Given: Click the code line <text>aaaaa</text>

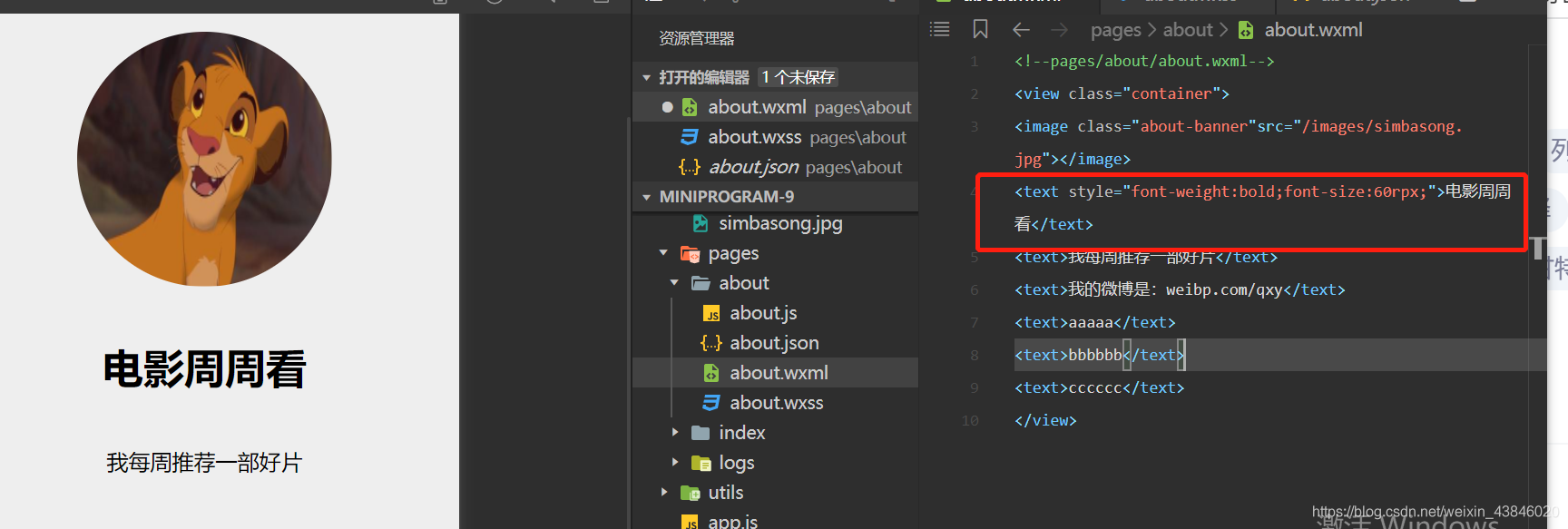Looking at the screenshot, I should tap(1095, 322).
